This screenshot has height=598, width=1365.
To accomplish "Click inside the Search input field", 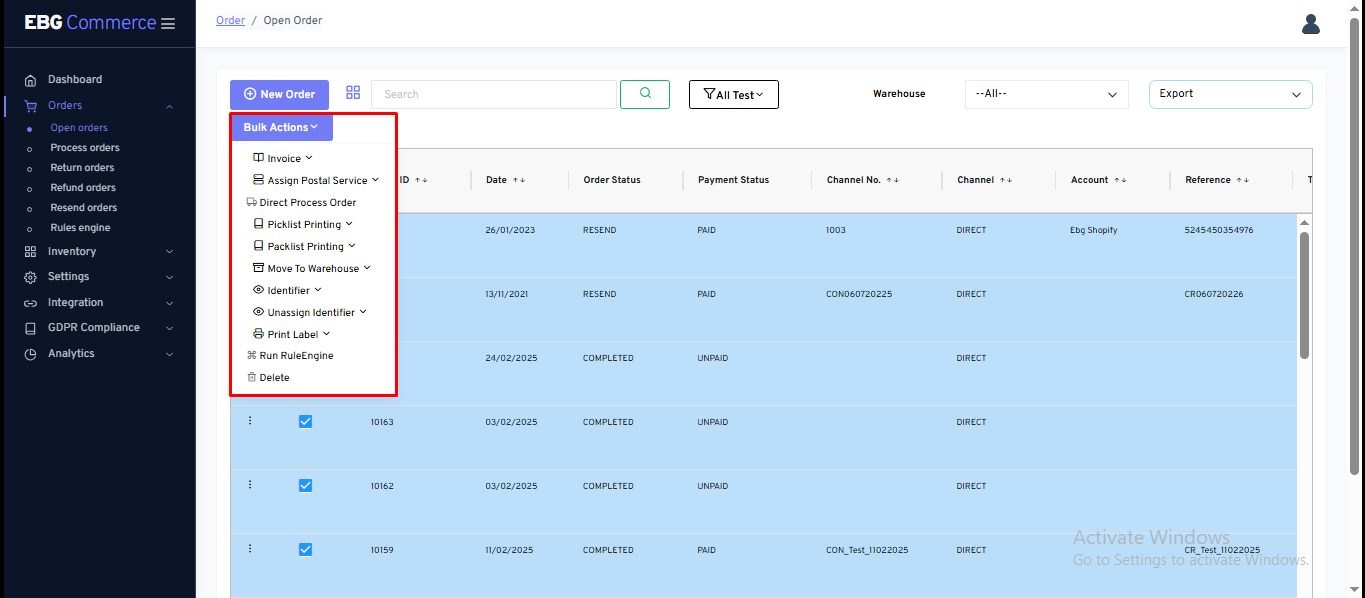I will coord(493,94).
